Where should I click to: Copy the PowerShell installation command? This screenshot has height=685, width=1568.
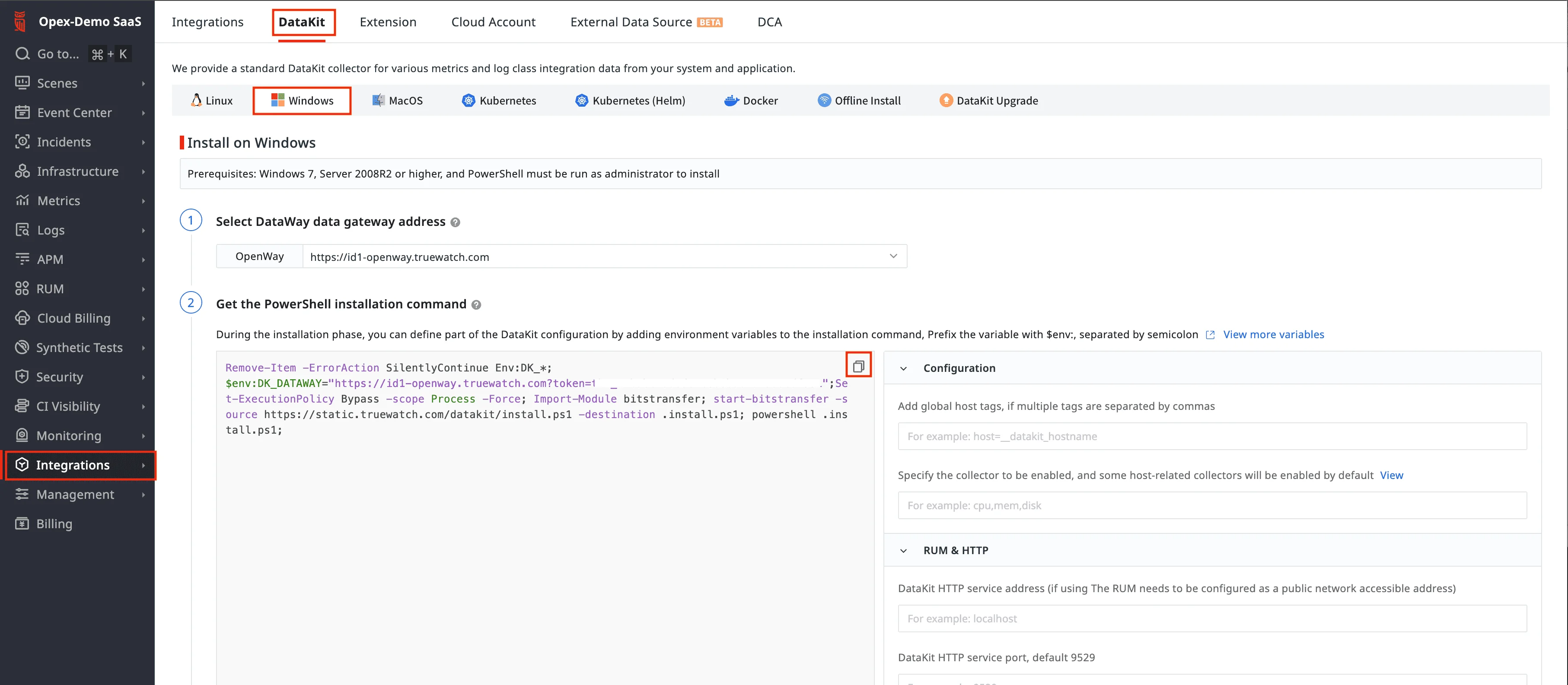[858, 366]
